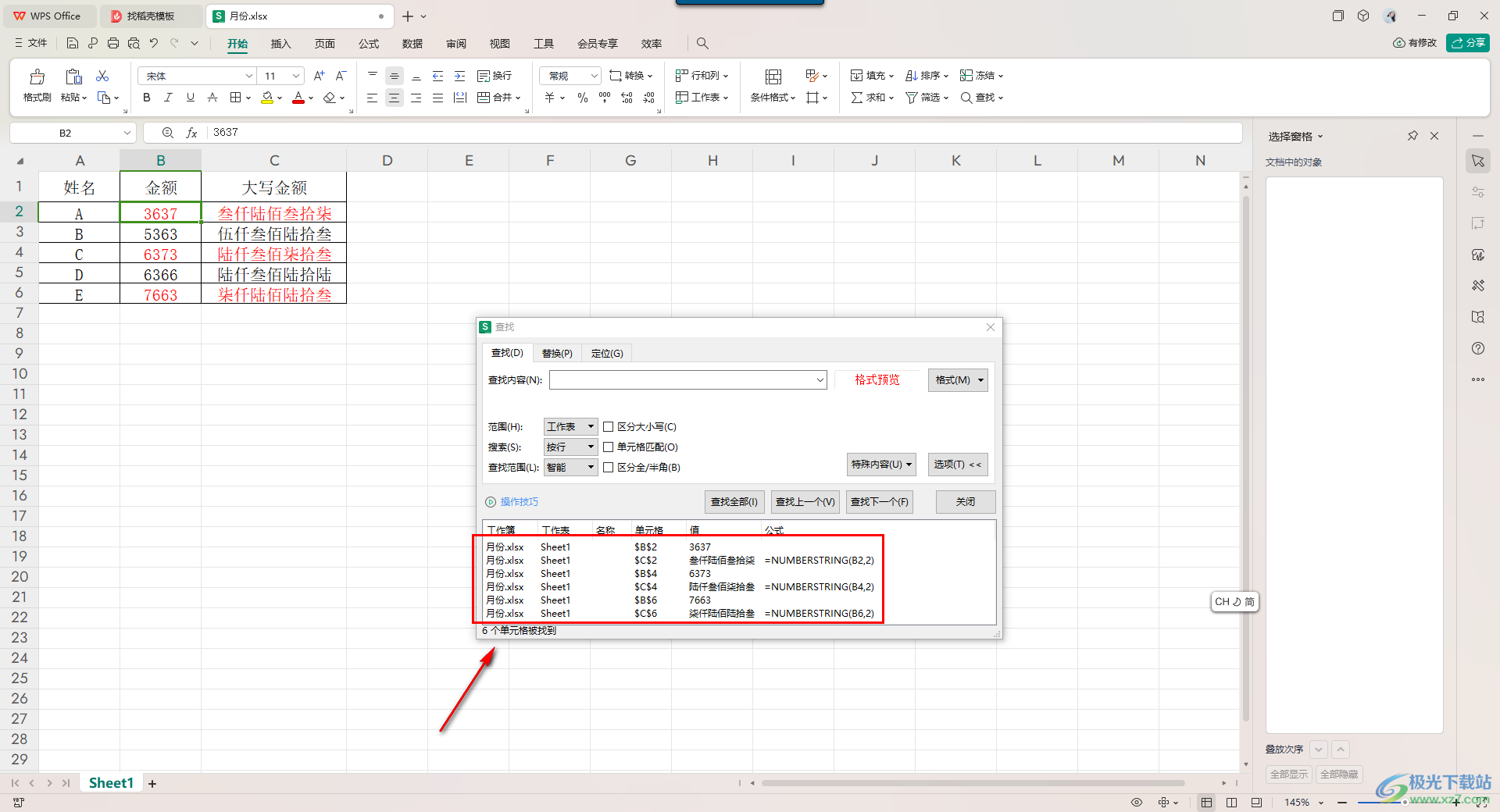Toggle Bold formatting
The height and width of the screenshot is (812, 1500).
pyautogui.click(x=147, y=98)
